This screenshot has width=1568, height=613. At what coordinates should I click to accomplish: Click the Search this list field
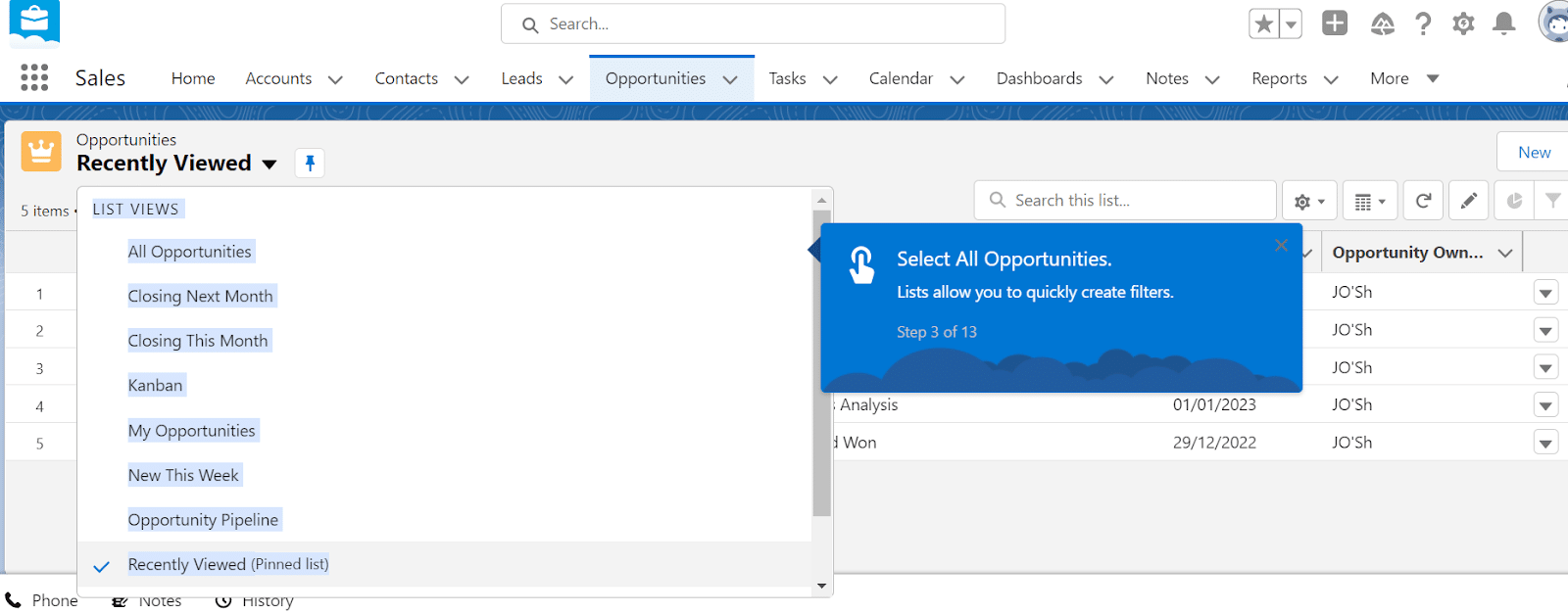1125,200
